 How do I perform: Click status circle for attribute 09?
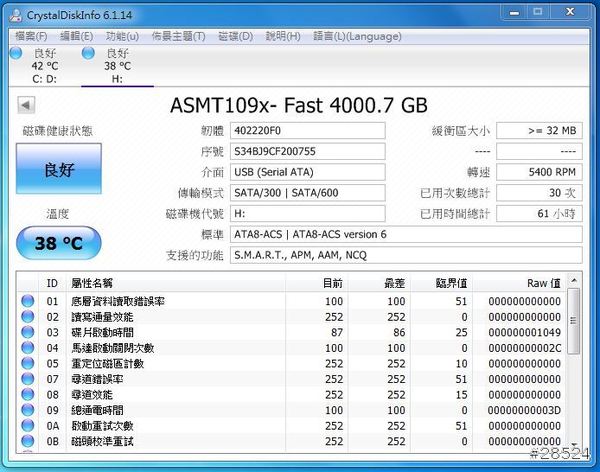[x=28, y=410]
